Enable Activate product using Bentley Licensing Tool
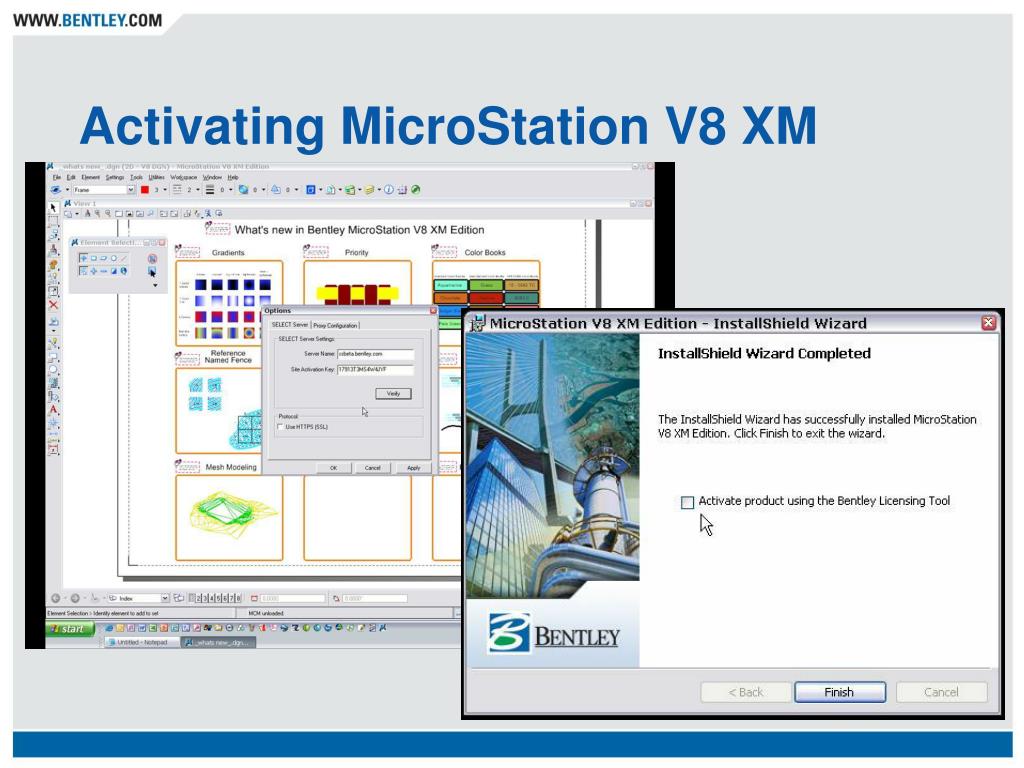The width and height of the screenshot is (1024, 768). click(687, 502)
